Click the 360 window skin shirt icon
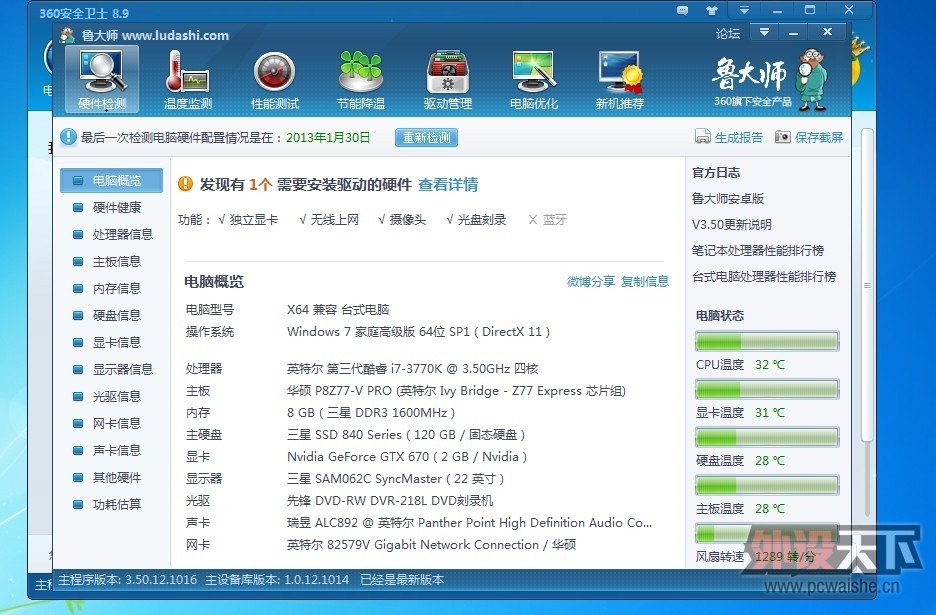The width and height of the screenshot is (936, 615). [x=712, y=10]
